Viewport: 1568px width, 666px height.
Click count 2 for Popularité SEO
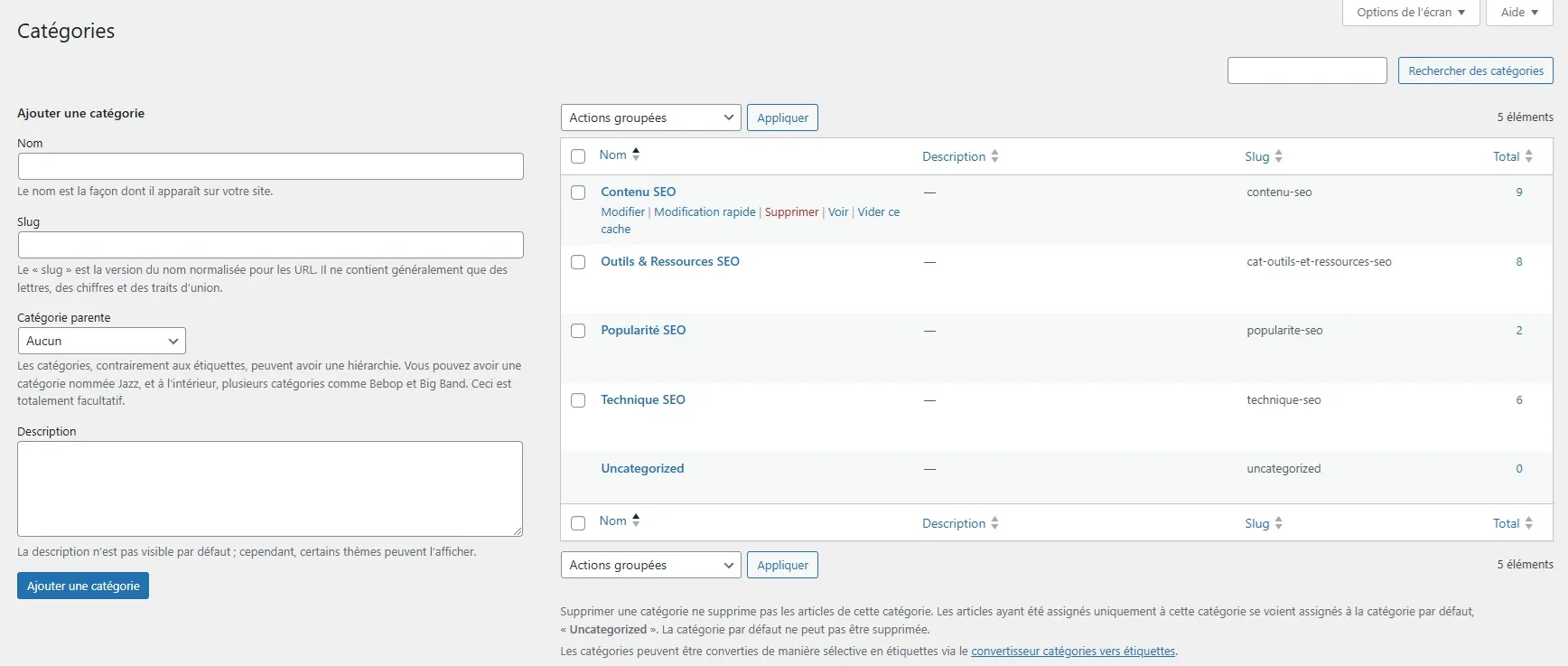pos(1519,330)
